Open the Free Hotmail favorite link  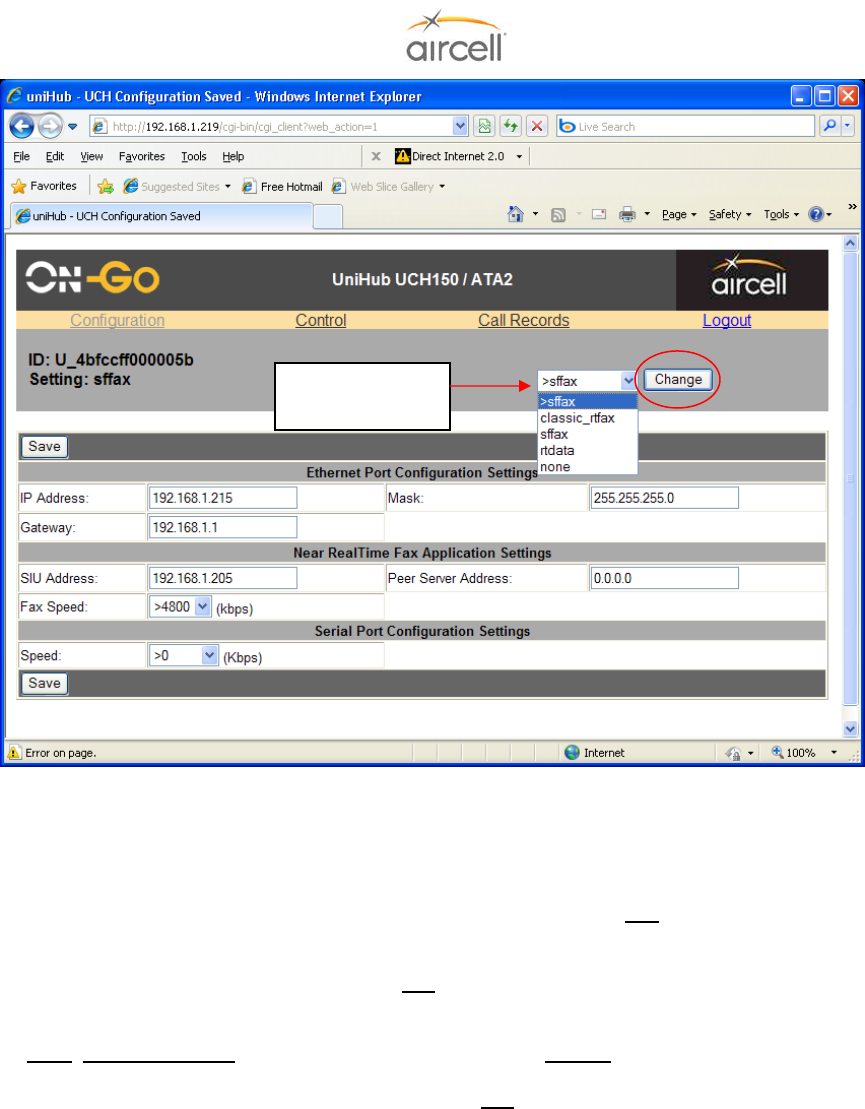click(282, 187)
